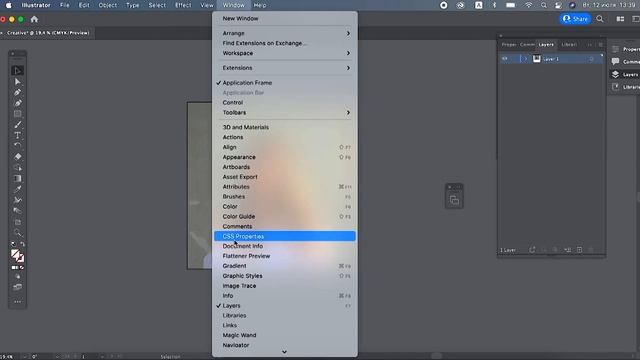Viewport: 640px width, 360px height.
Task: Open the Asset Export panel
Action: (x=285, y=177)
